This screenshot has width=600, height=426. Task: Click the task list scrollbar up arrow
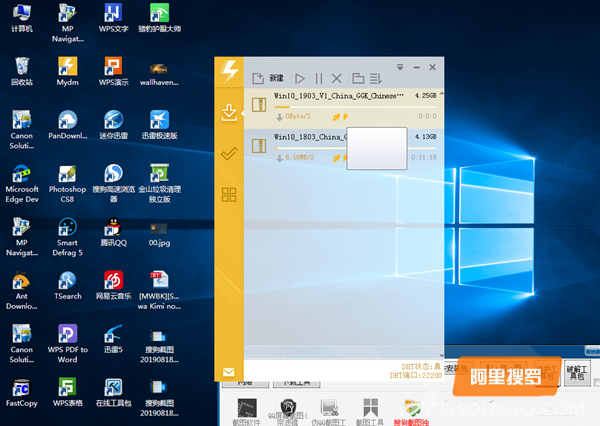pos(442,93)
